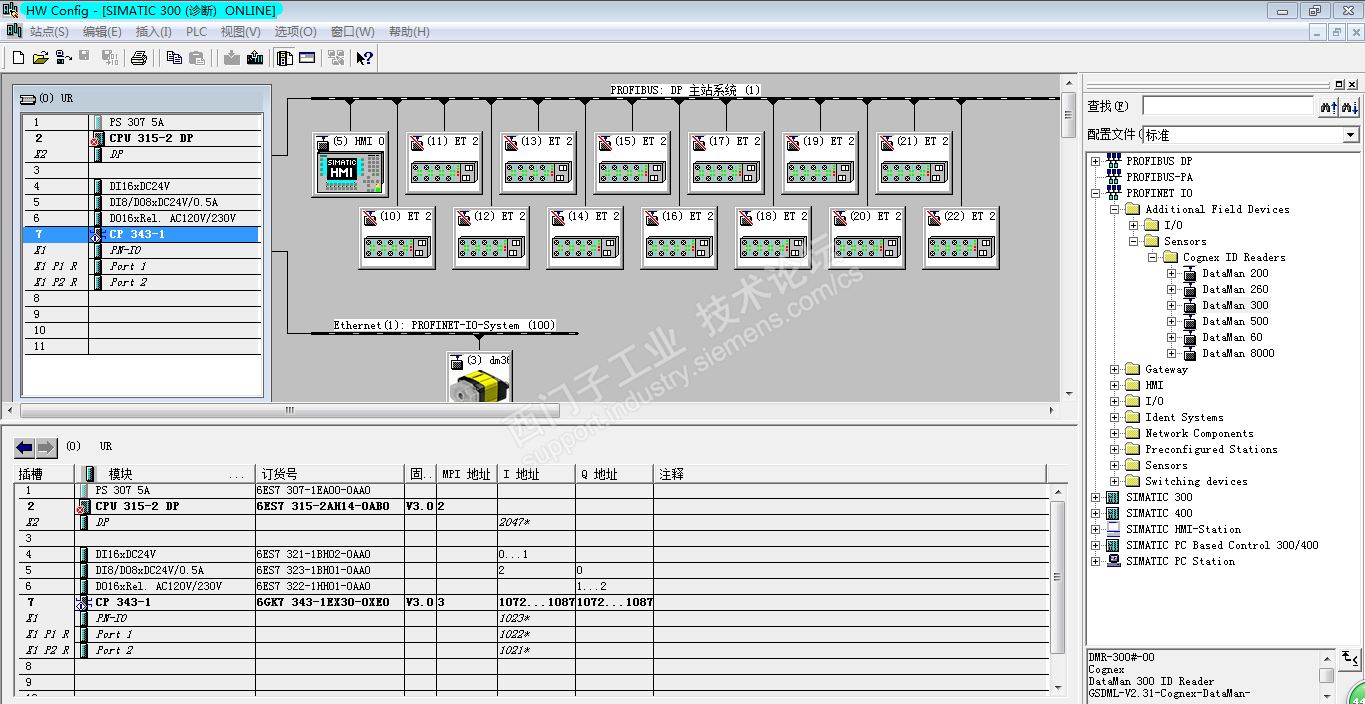The image size is (1365, 704).
Task: Select the ET 200 station (20) icon
Action: click(867, 238)
